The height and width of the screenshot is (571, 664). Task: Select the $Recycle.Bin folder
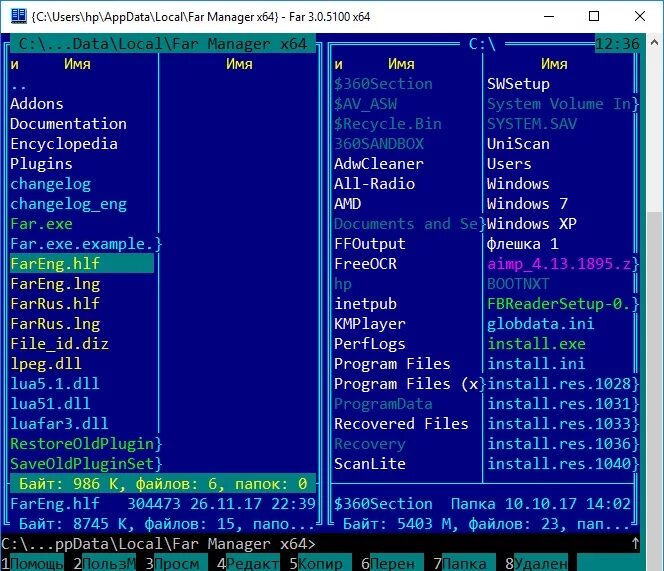[387, 124]
